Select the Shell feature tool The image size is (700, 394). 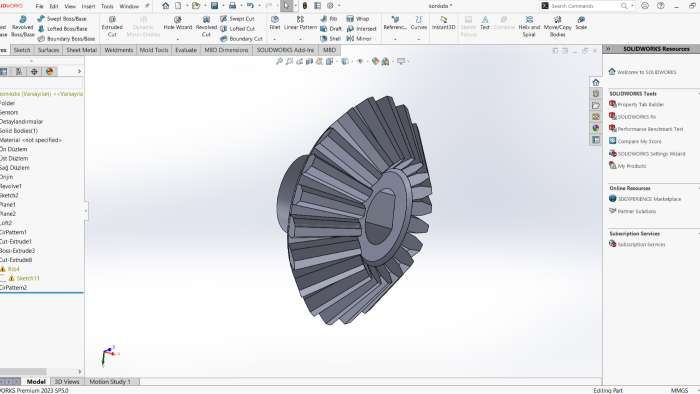pos(330,39)
